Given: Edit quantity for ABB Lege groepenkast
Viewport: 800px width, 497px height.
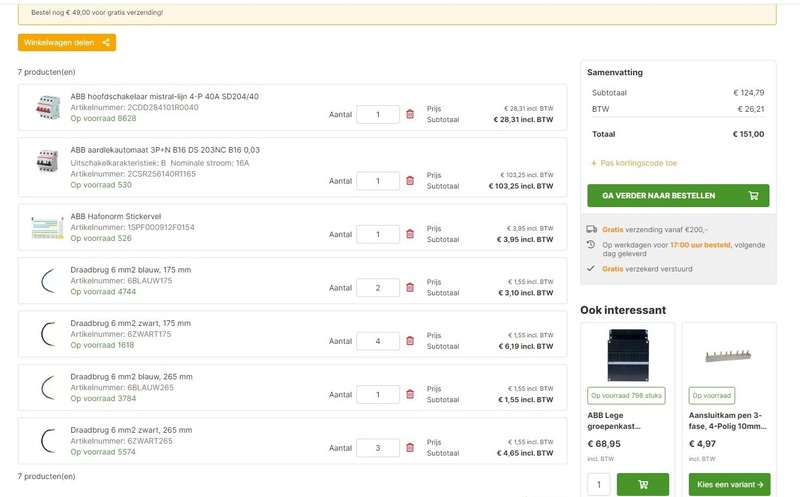Looking at the screenshot, I should pyautogui.click(x=598, y=484).
